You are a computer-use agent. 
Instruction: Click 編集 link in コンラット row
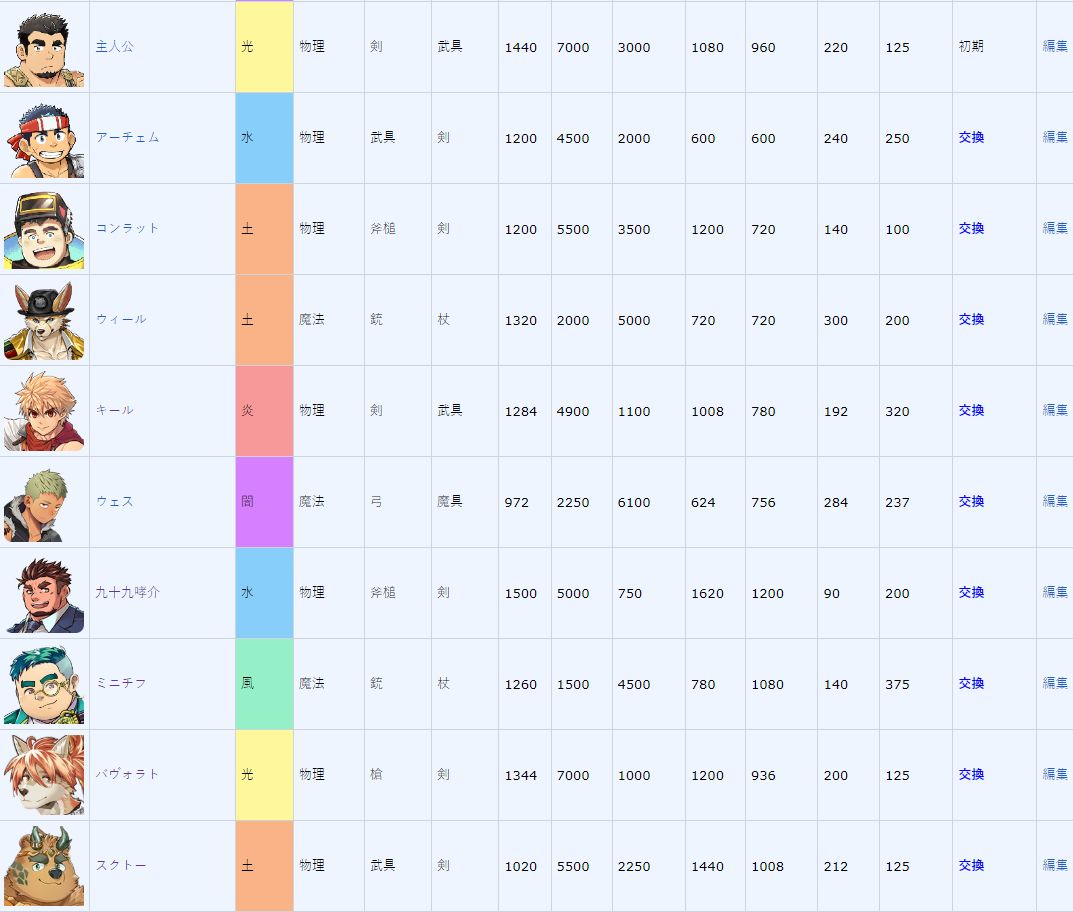pyautogui.click(x=1055, y=229)
